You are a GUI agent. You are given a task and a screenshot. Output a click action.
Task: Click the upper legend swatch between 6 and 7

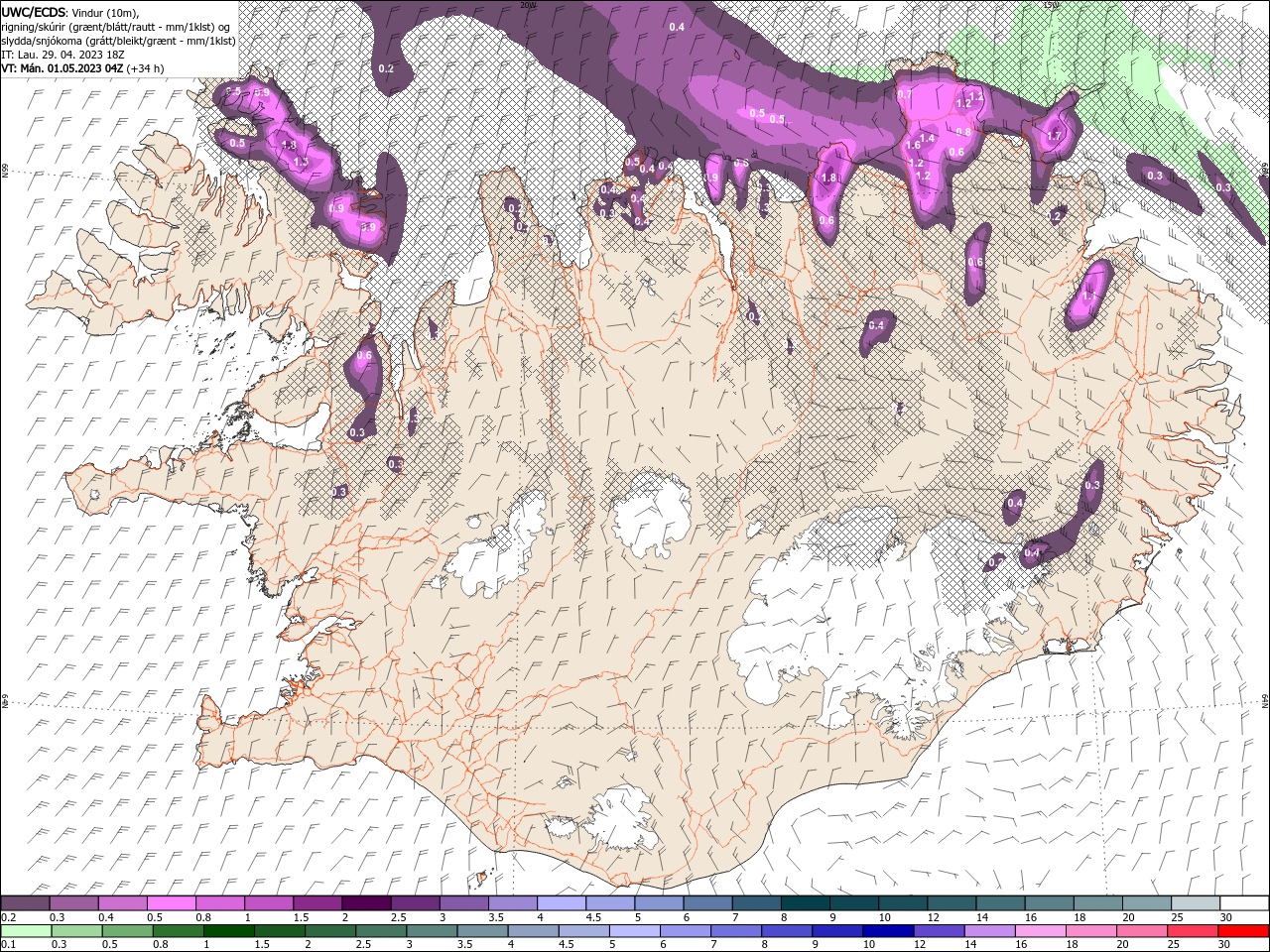(707, 903)
